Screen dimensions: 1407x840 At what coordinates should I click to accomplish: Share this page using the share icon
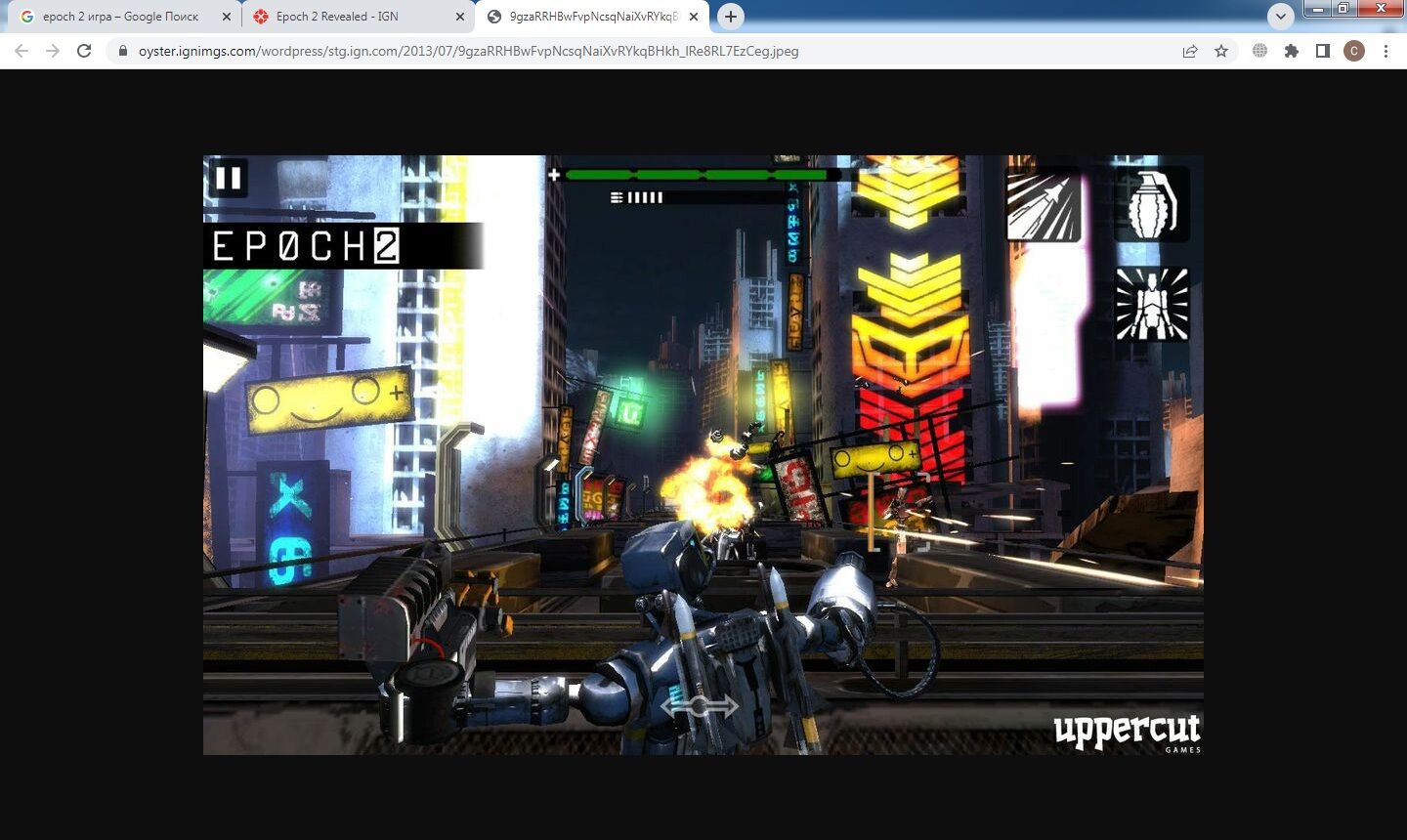tap(1190, 51)
